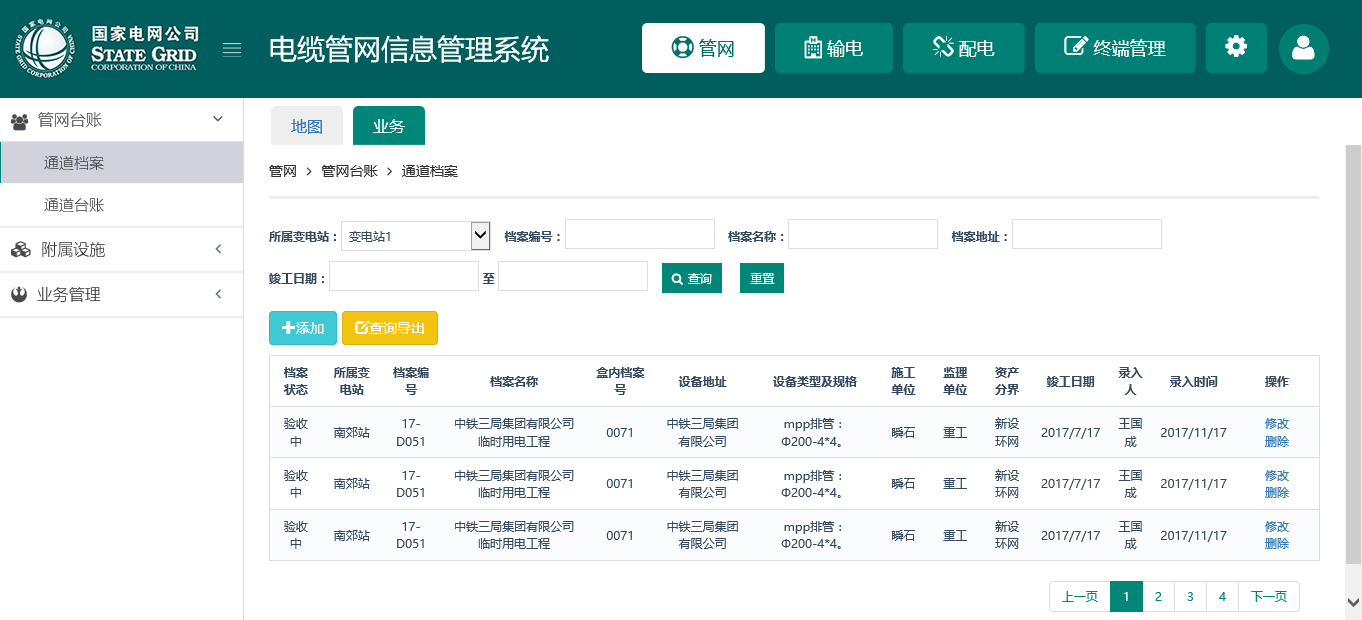The height and width of the screenshot is (620, 1362).
Task: Go to pagination page 4
Action: pyautogui.click(x=1222, y=597)
